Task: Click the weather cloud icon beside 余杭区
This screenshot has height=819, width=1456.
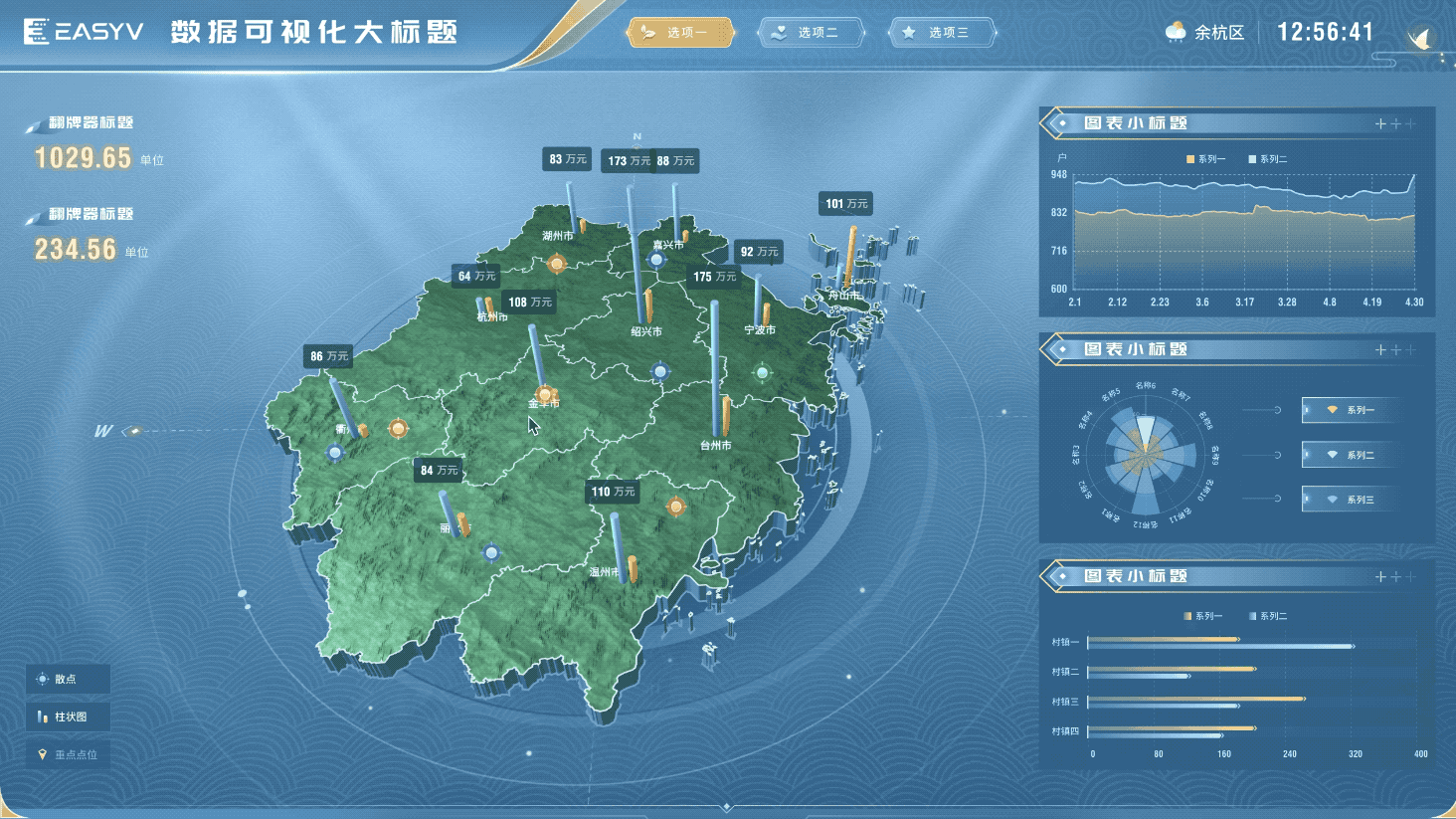Action: 1176,32
